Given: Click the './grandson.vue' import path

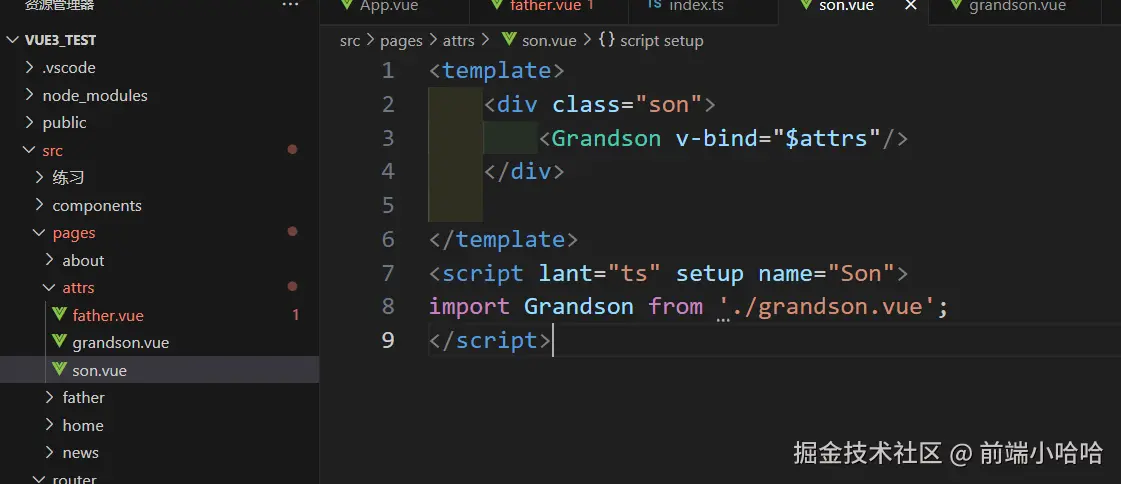Looking at the screenshot, I should pos(826,306).
